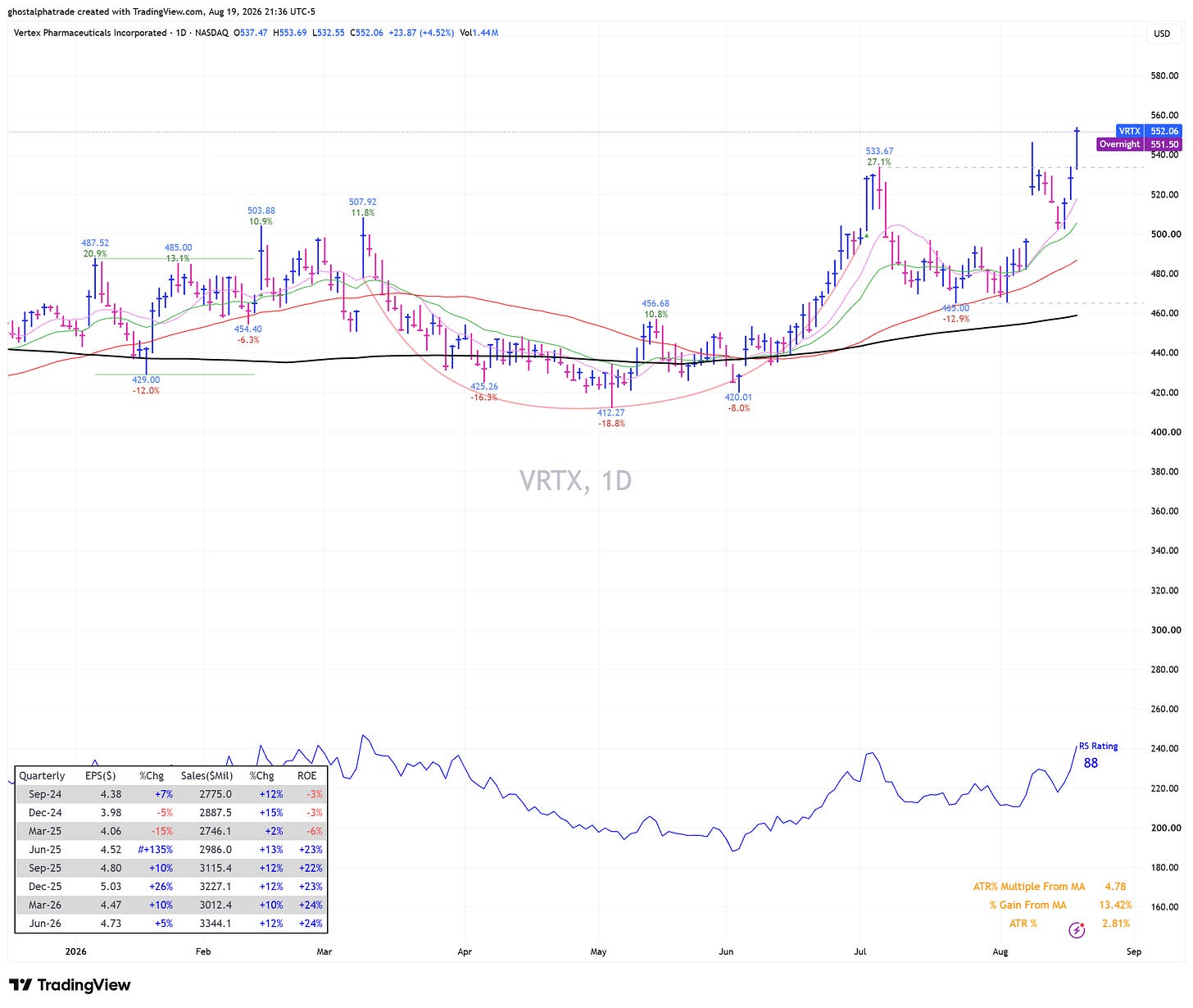
Task: Click the Jun-26 quarter row
Action: tap(170, 924)
